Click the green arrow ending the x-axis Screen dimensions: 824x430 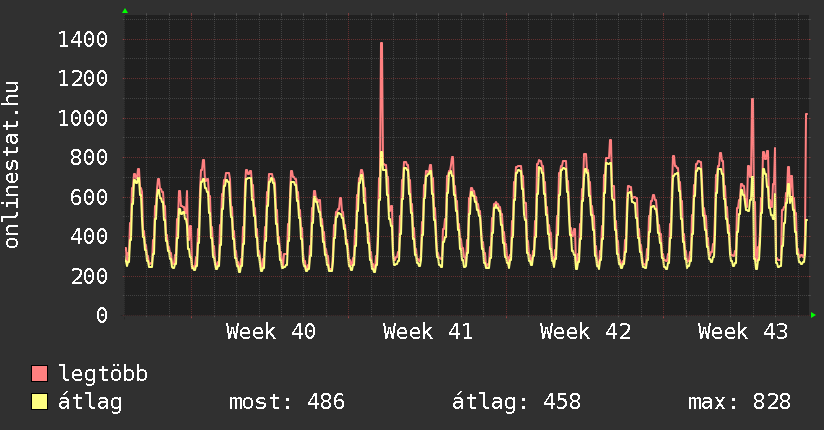tap(813, 316)
